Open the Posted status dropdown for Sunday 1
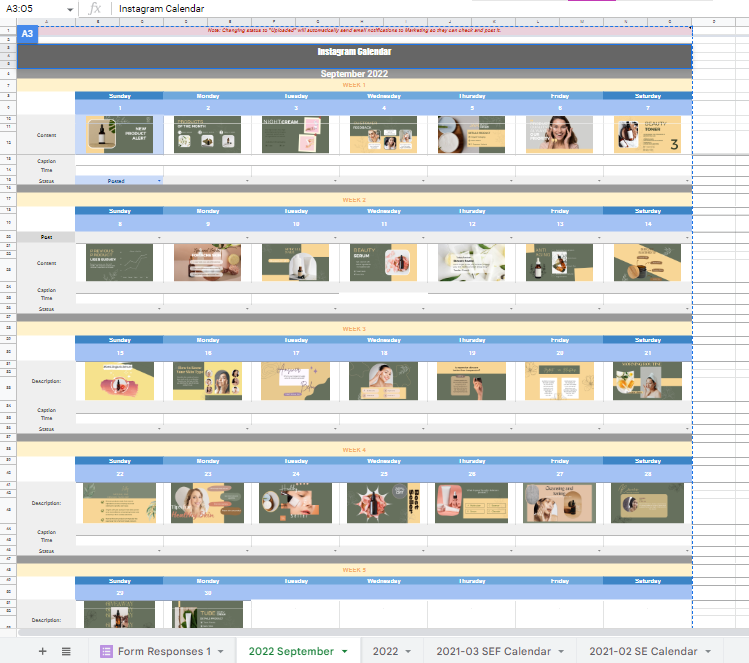The image size is (749, 663). pos(160,181)
